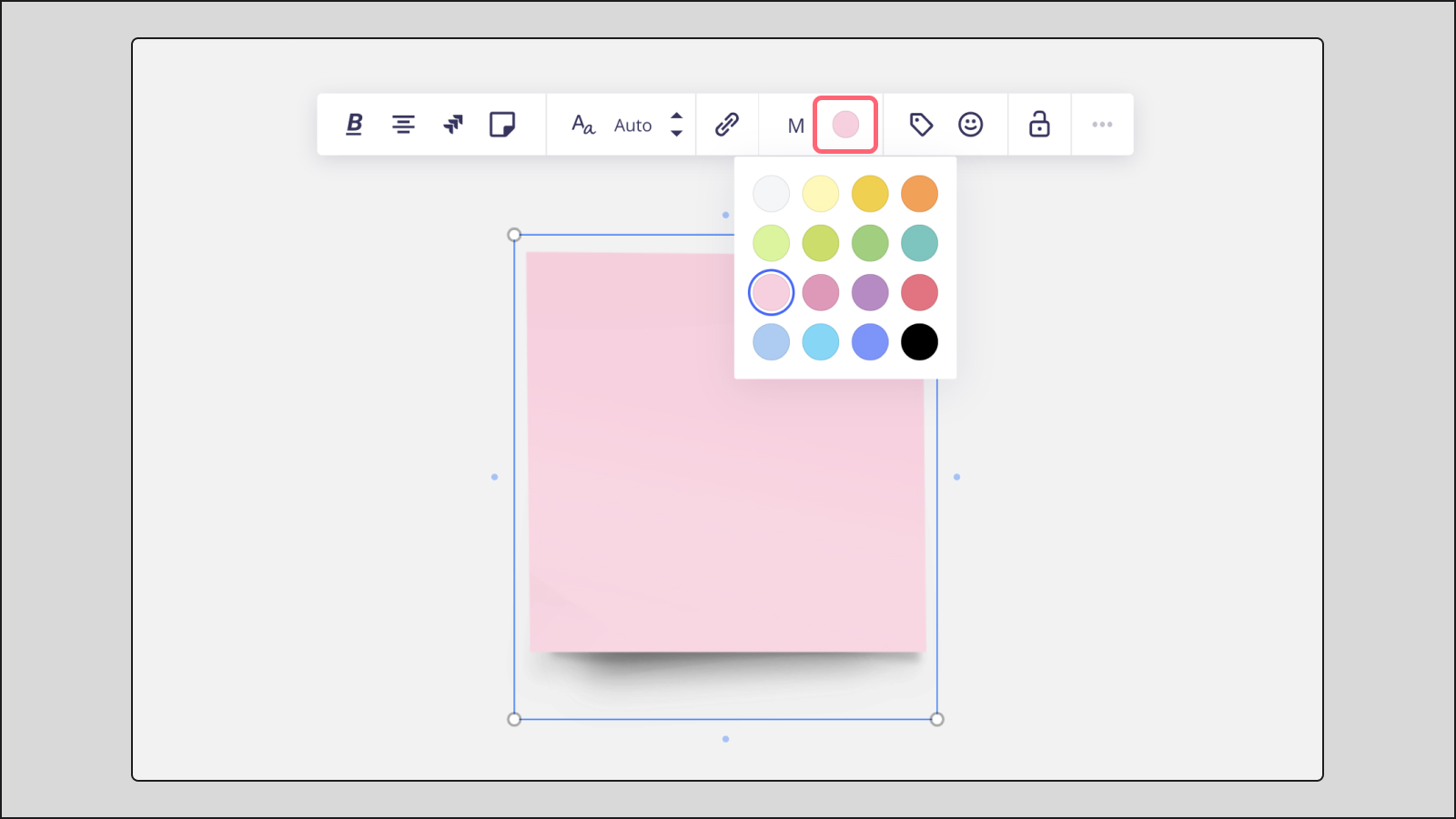Open the sticky note shape options

(x=504, y=124)
